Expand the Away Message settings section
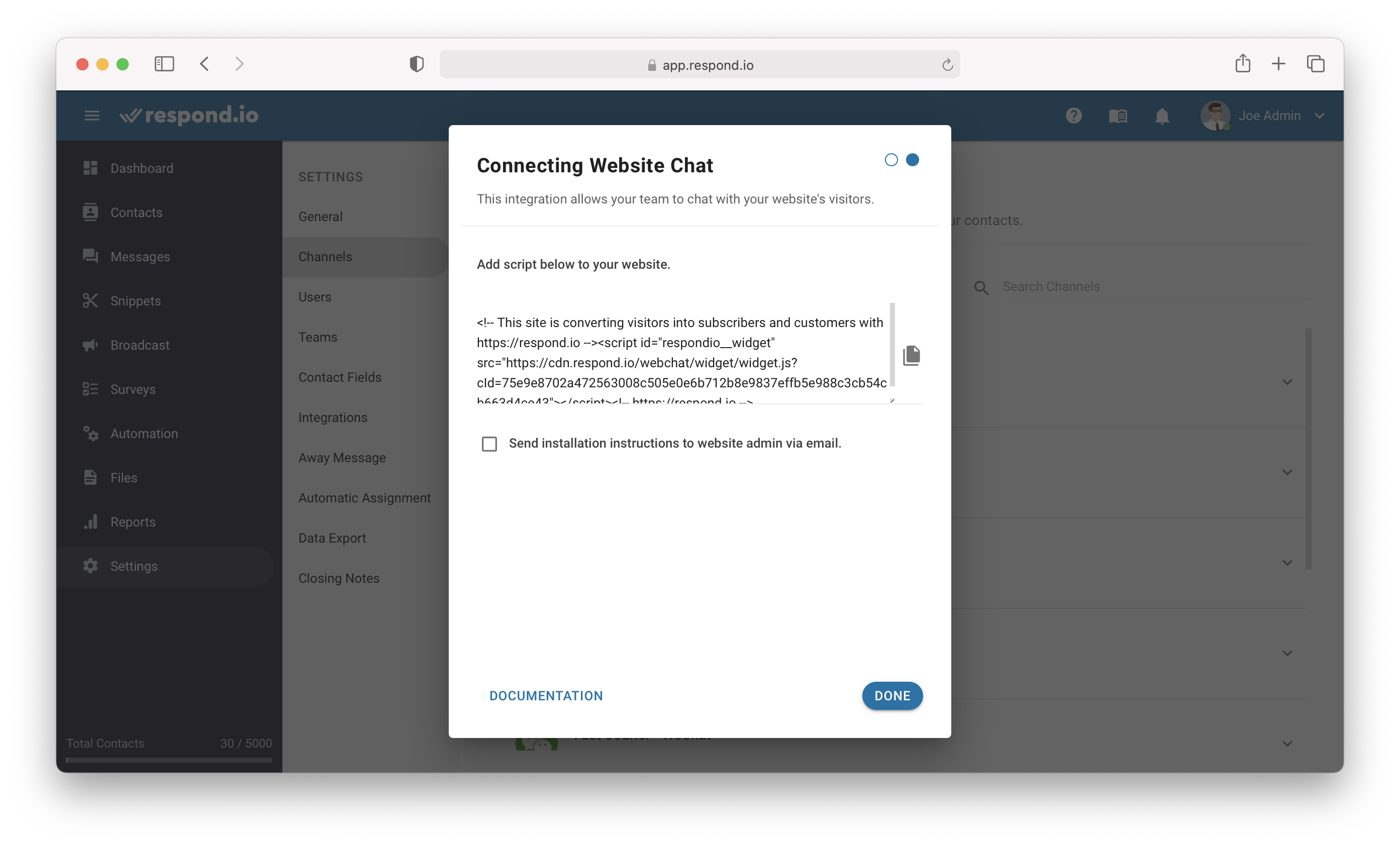This screenshot has width=1400, height=847. (x=343, y=457)
